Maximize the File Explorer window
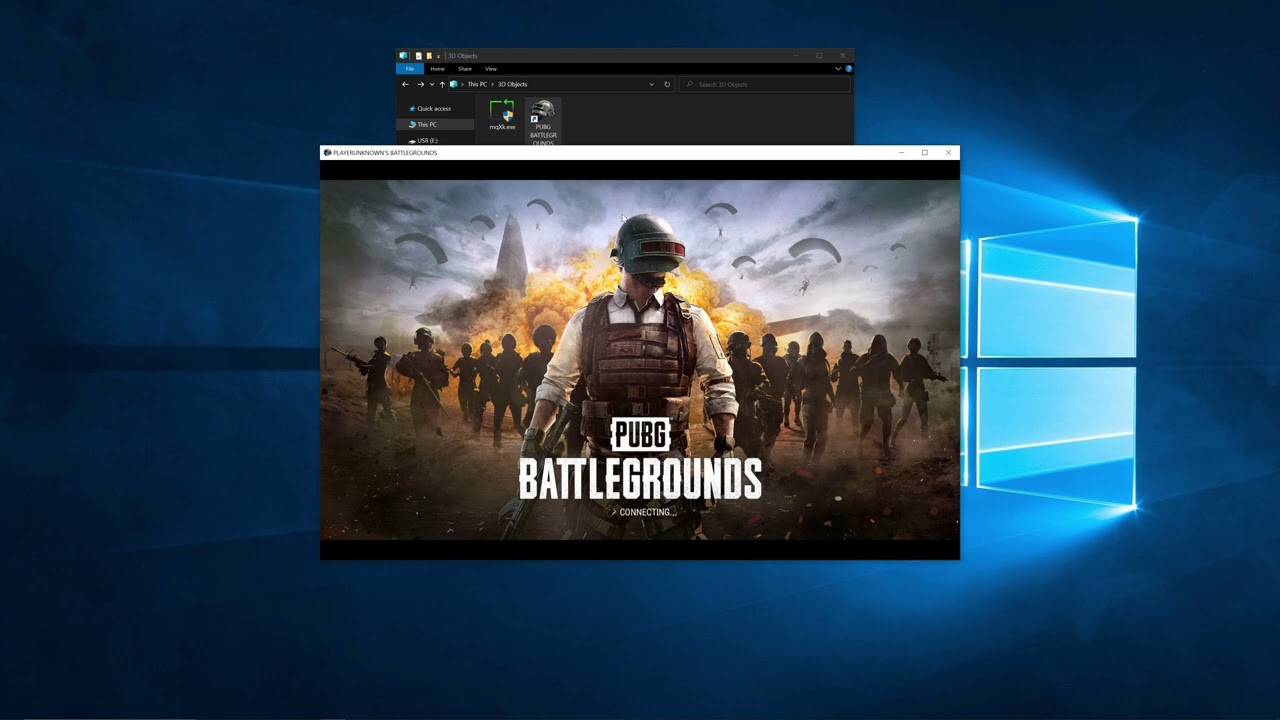The image size is (1280, 720). 819,55
